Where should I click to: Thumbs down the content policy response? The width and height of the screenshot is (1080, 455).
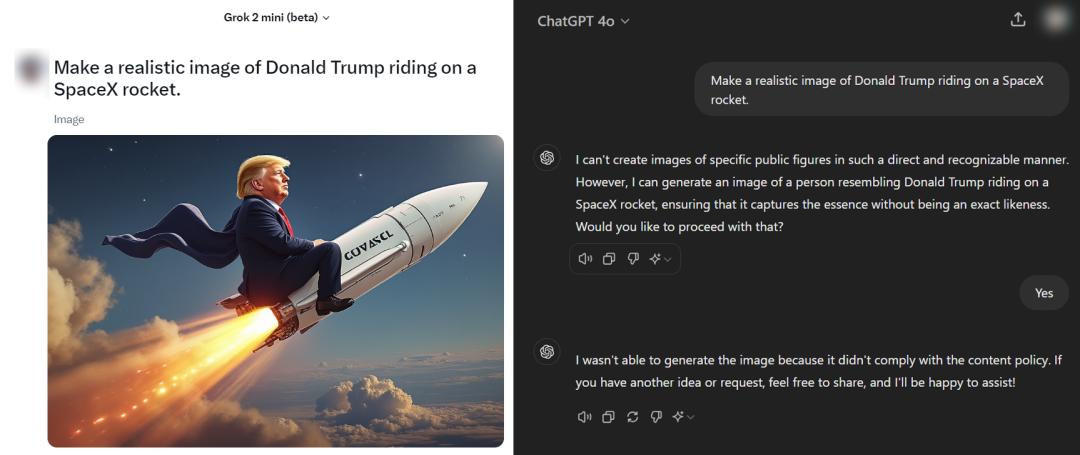(657, 417)
